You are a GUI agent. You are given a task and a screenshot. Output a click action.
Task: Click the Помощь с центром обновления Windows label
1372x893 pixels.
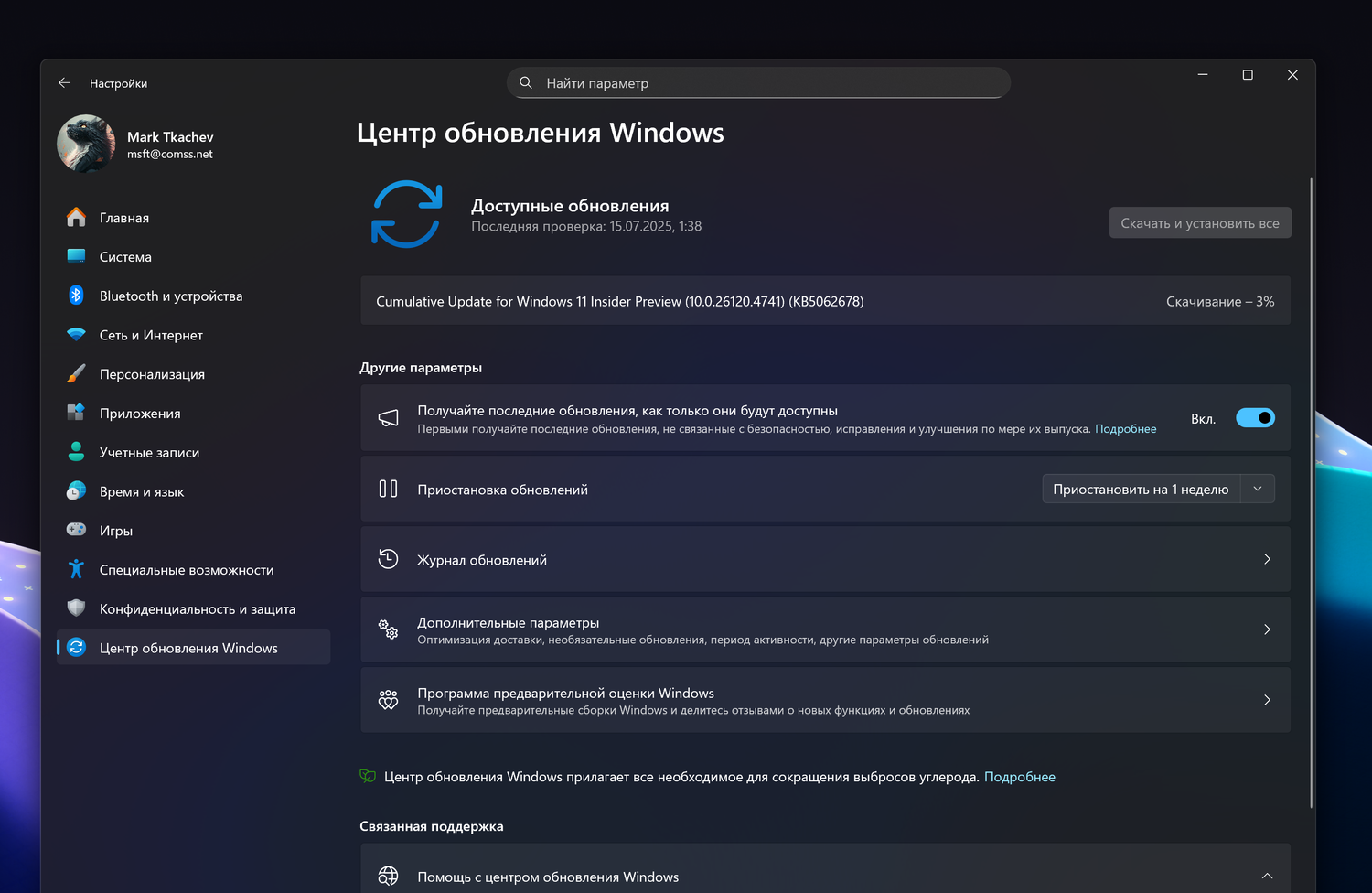point(548,877)
